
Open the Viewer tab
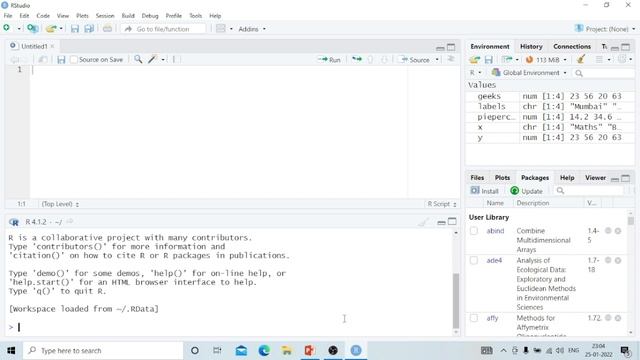[x=595, y=178]
